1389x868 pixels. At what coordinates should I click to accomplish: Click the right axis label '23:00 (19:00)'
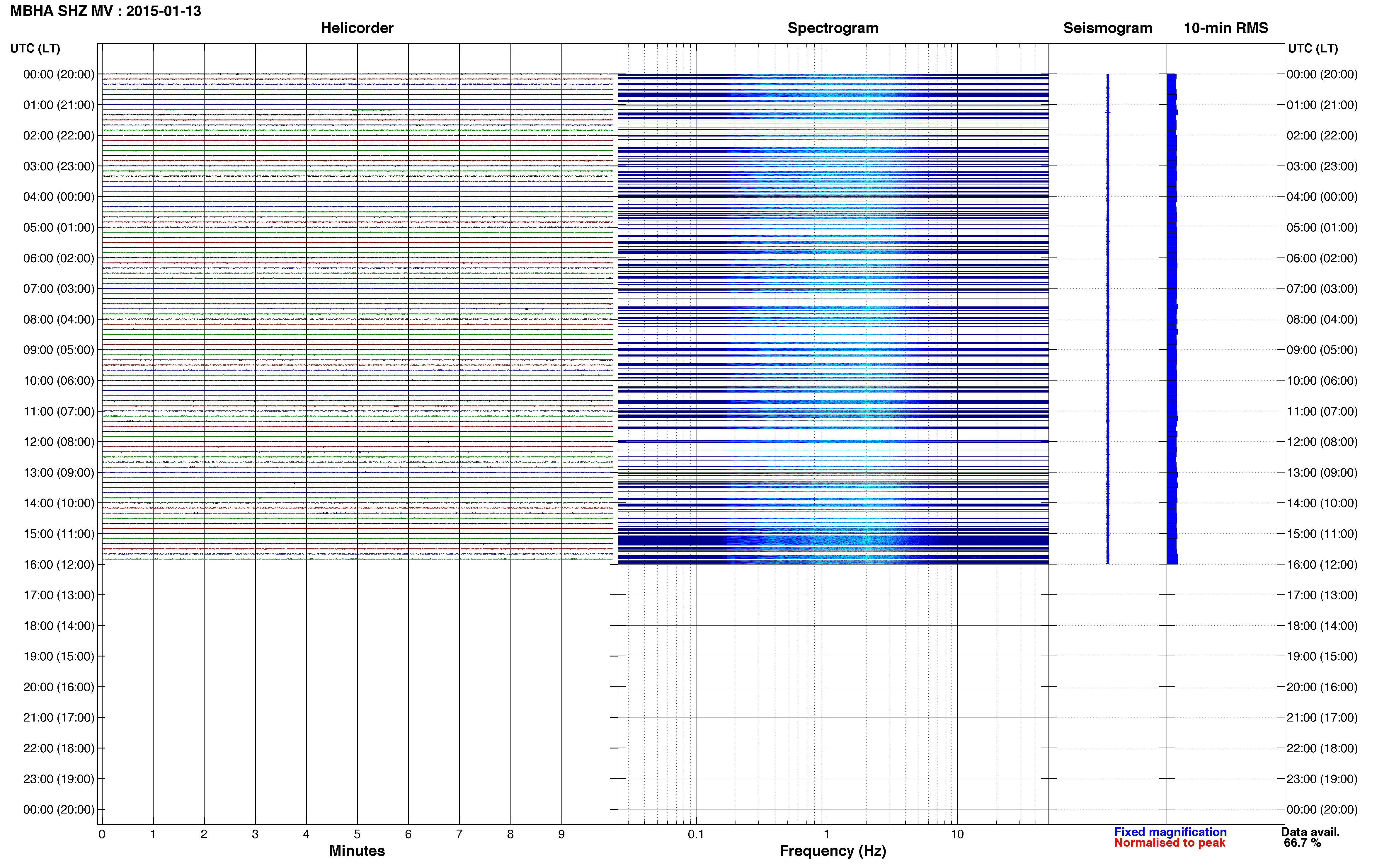(x=1322, y=779)
